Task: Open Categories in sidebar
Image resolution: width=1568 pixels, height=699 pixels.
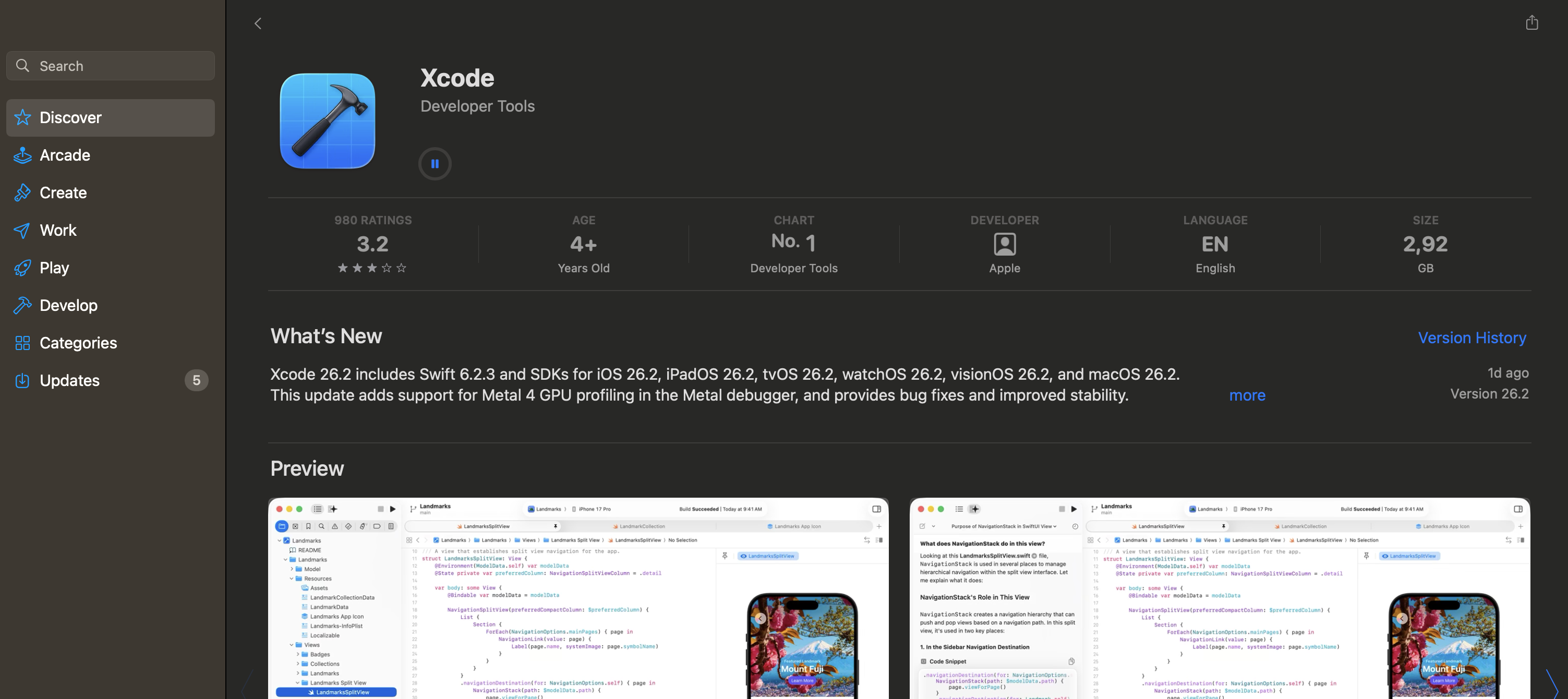Action: coord(78,343)
